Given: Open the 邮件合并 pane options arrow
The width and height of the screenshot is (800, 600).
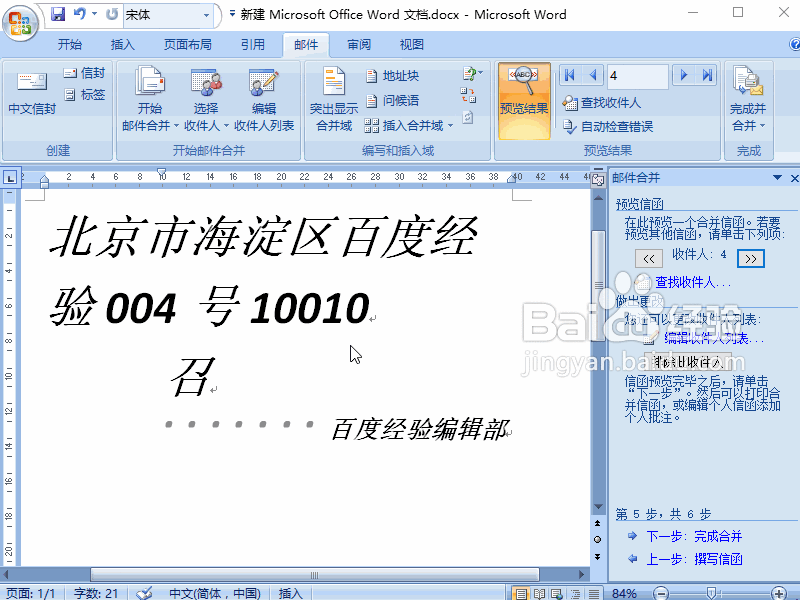Looking at the screenshot, I should 777,178.
